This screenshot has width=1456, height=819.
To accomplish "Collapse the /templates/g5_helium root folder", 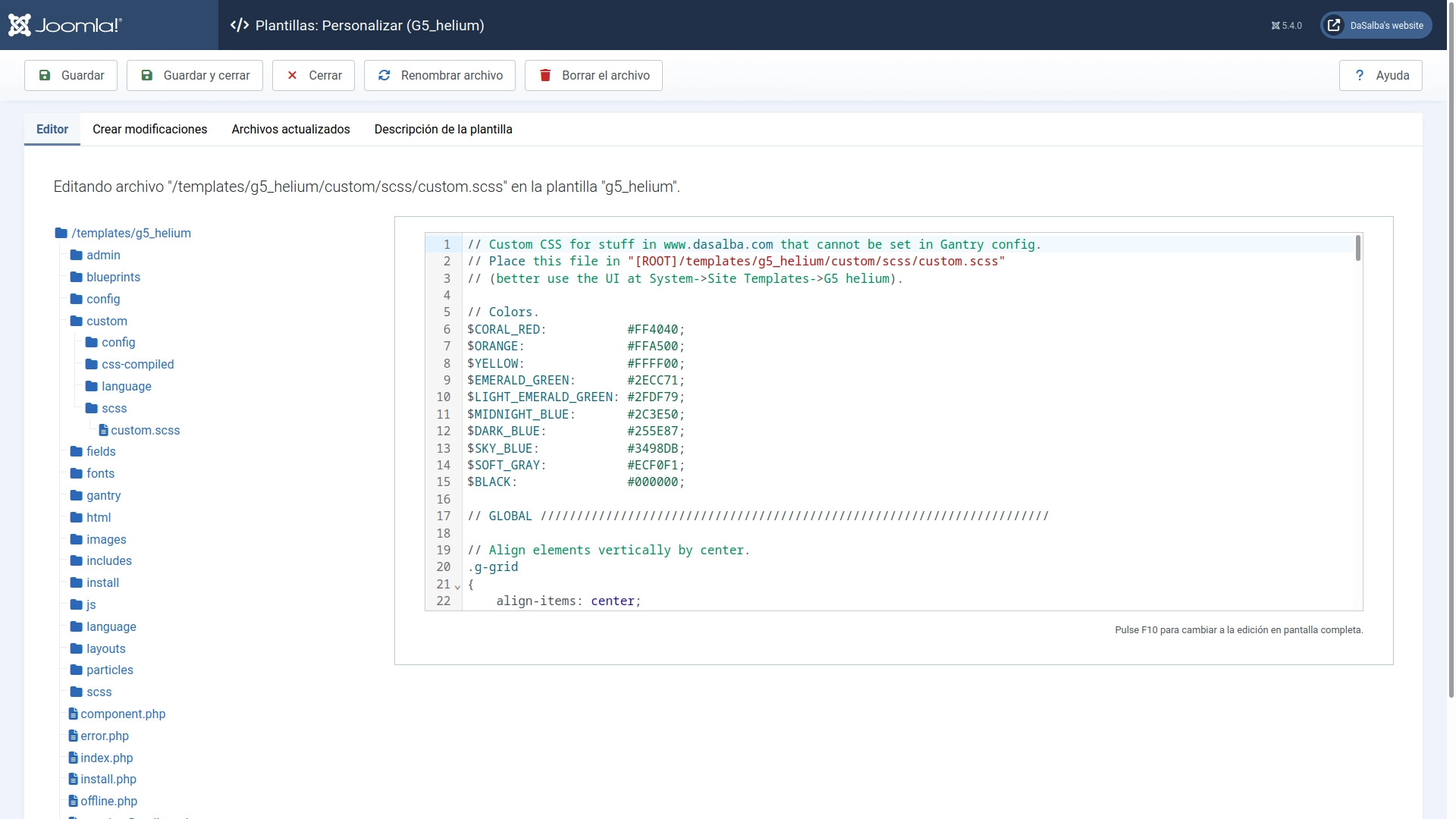I will pos(130,233).
